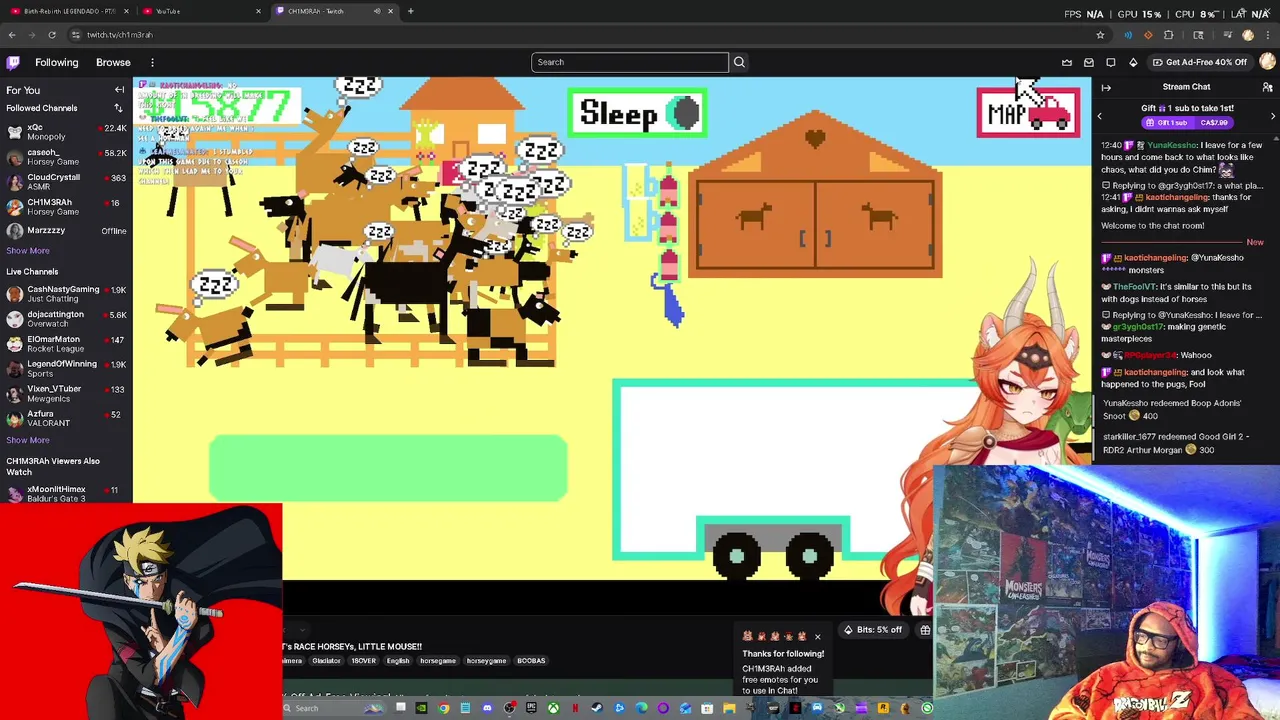Open the CashNastyGaming live channel
Image resolution: width=1280 pixels, height=720 pixels.
[66, 294]
